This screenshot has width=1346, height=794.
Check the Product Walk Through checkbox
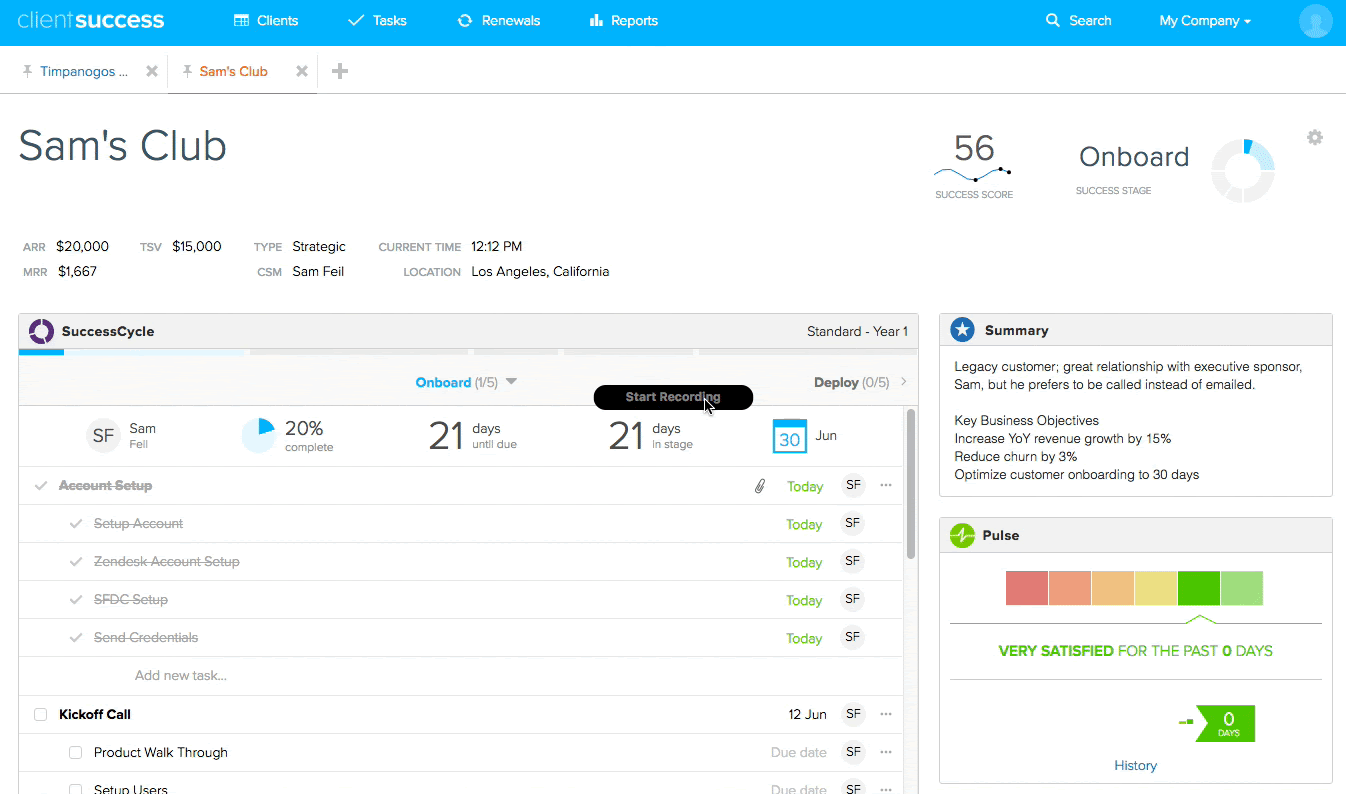coord(75,752)
